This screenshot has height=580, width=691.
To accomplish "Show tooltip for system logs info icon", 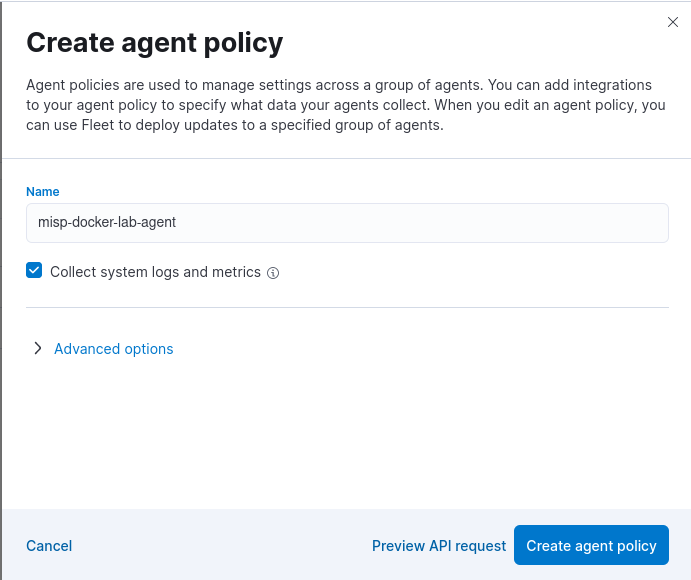I will (273, 273).
